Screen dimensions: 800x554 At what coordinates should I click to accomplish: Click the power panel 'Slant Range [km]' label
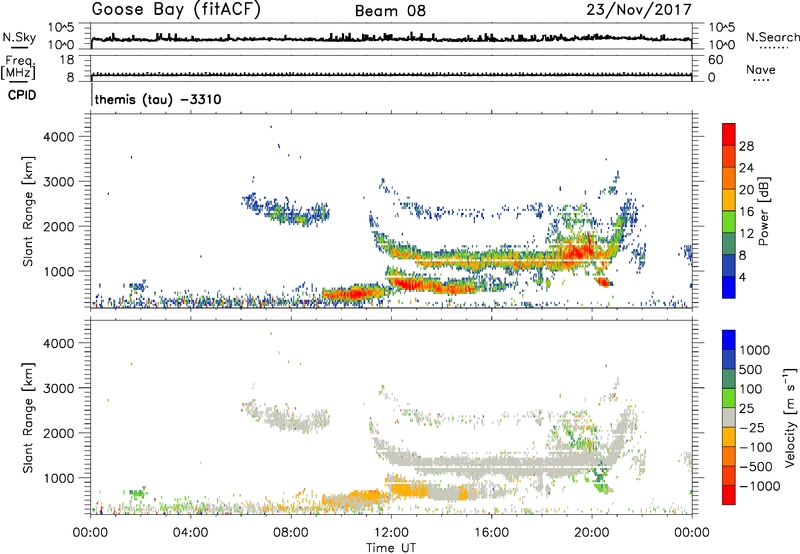[28, 211]
